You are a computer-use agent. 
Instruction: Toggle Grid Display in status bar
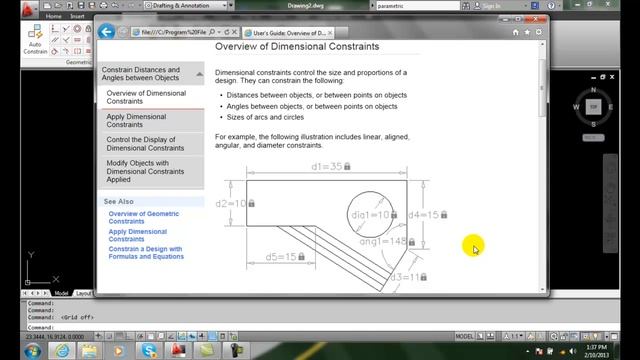(x=119, y=336)
